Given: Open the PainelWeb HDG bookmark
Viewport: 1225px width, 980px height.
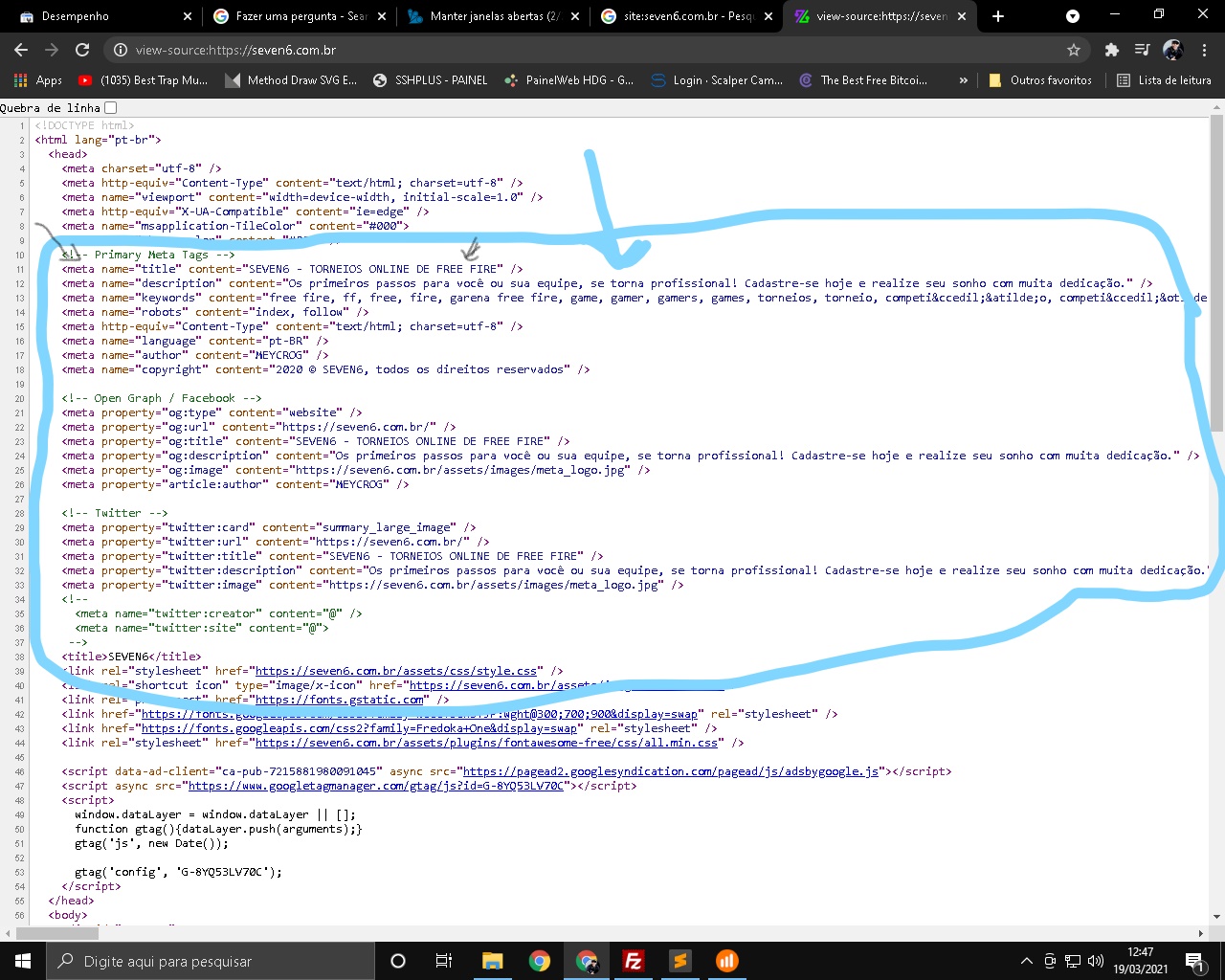Looking at the screenshot, I should (x=568, y=80).
